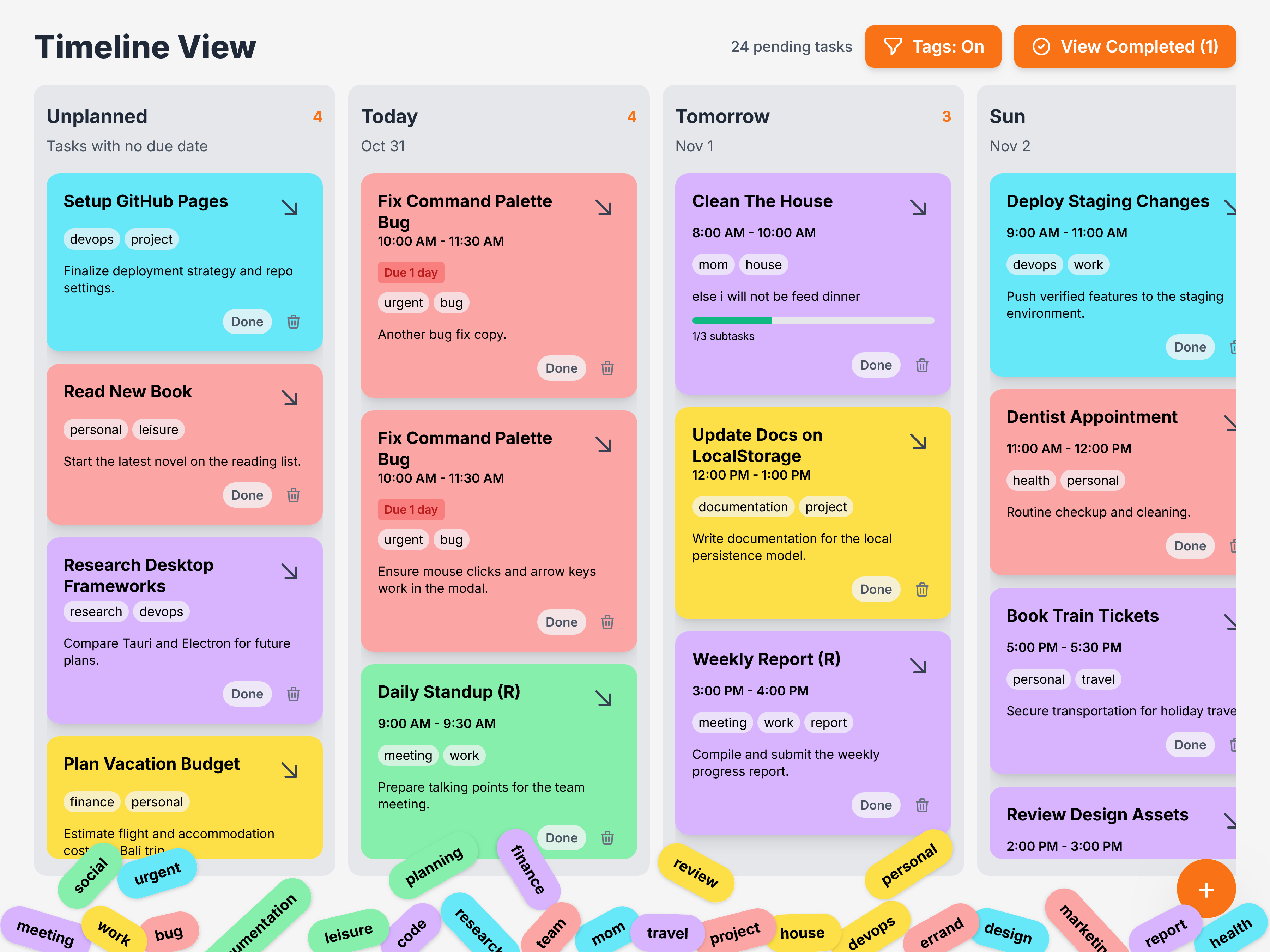Open View Completed (1) list
Image resolution: width=1270 pixels, height=952 pixels.
click(1125, 47)
